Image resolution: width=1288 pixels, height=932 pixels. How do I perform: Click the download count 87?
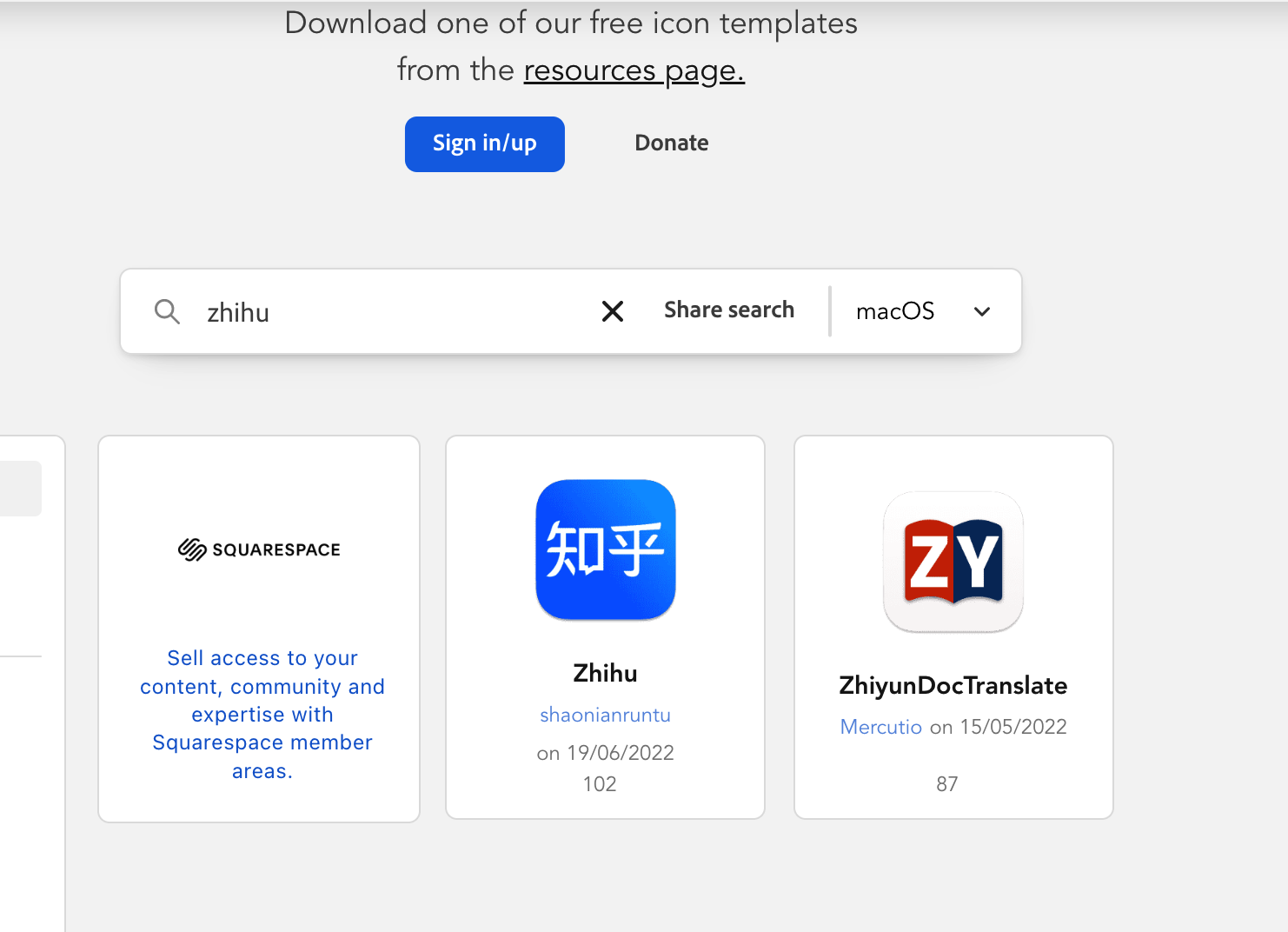click(947, 784)
